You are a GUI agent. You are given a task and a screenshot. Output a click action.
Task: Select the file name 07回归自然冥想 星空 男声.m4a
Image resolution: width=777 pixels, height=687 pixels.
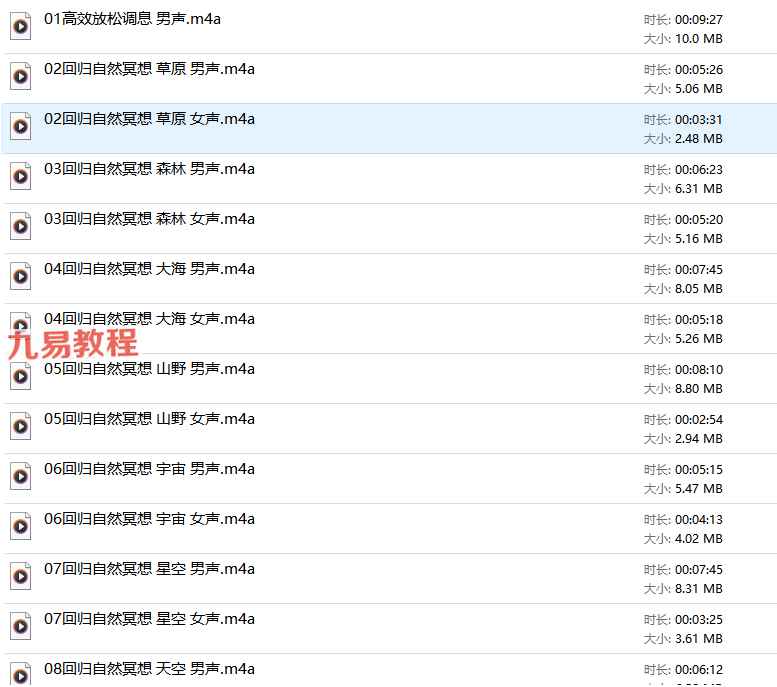[x=149, y=569]
